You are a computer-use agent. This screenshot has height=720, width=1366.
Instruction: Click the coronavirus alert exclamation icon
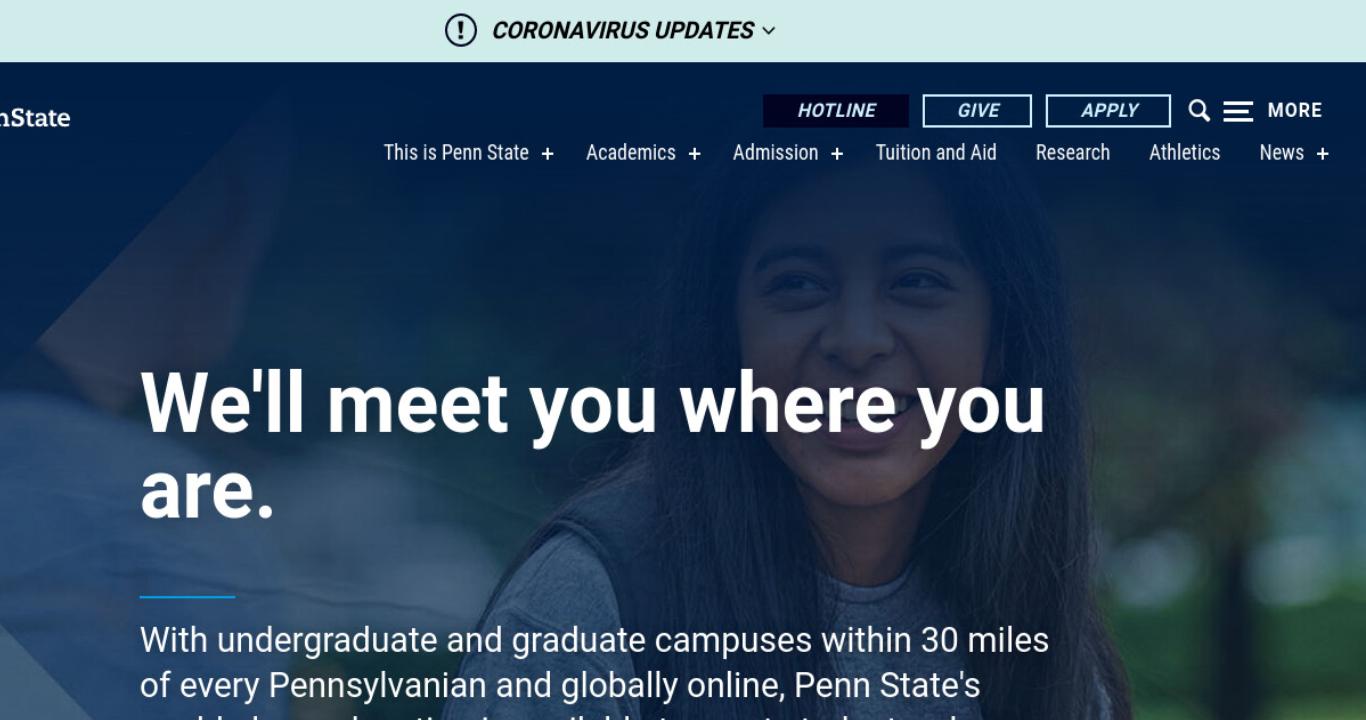[461, 30]
